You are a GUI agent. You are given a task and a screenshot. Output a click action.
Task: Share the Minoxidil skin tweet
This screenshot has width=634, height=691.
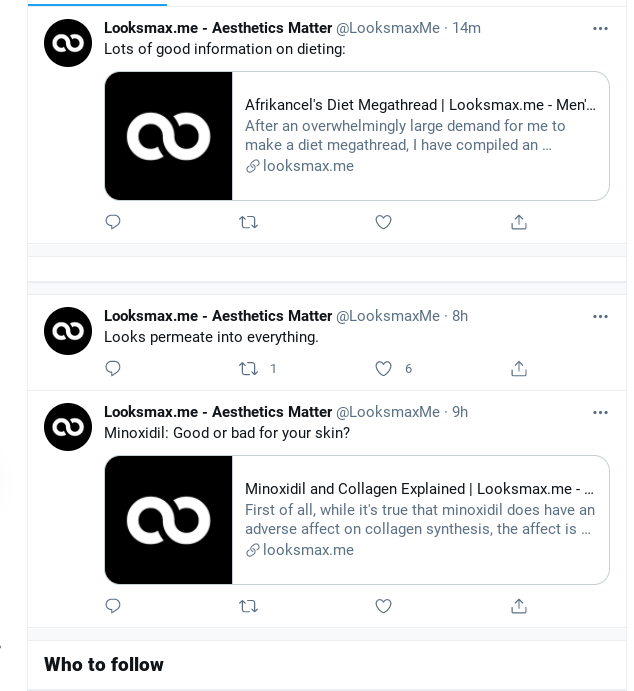click(518, 606)
